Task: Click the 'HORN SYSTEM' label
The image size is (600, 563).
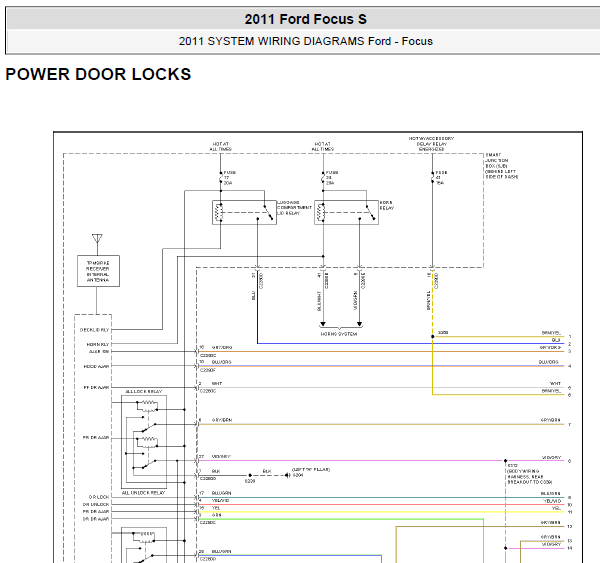Action: (339, 334)
